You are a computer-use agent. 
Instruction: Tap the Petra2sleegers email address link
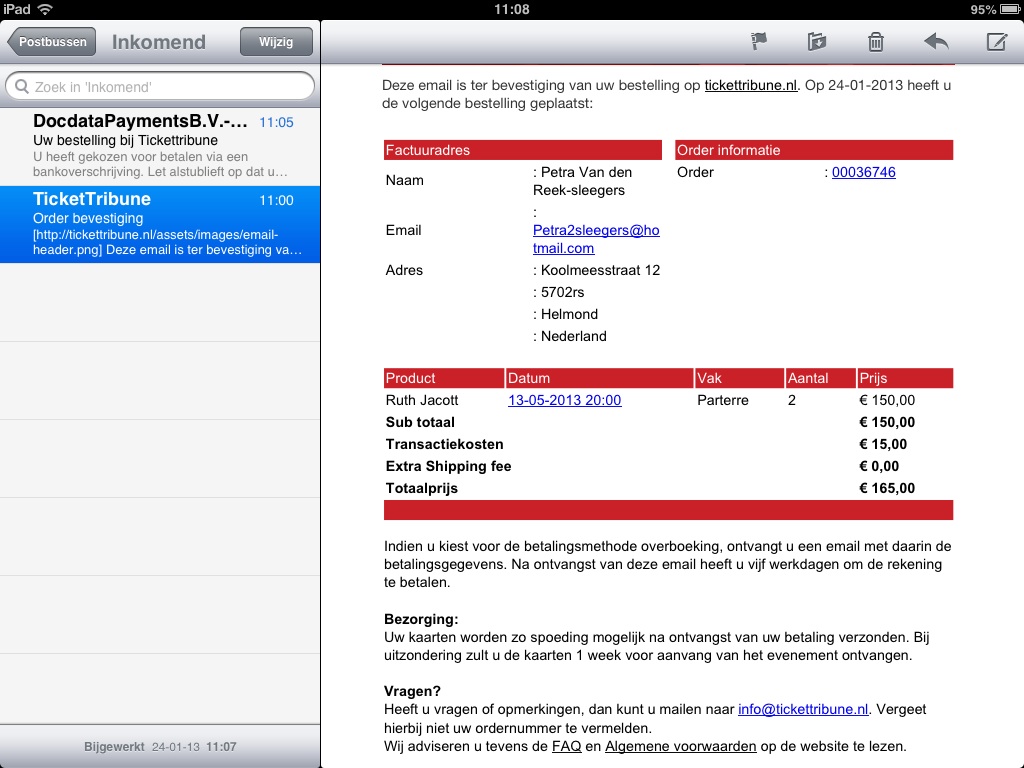coord(596,239)
